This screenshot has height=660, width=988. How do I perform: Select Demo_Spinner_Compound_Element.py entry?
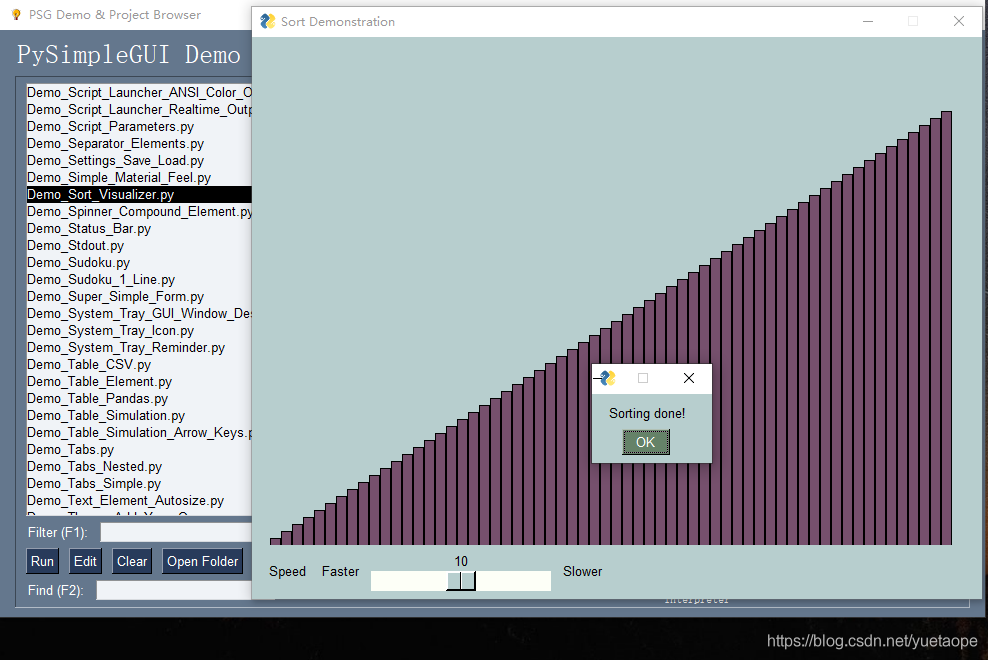coord(139,211)
